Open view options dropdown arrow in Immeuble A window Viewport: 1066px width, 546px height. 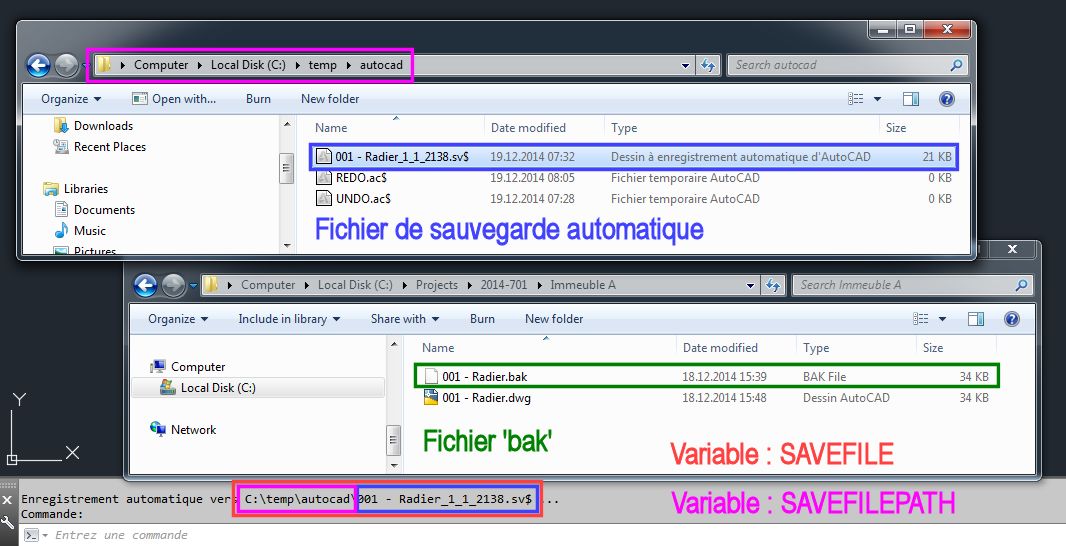coord(942,319)
